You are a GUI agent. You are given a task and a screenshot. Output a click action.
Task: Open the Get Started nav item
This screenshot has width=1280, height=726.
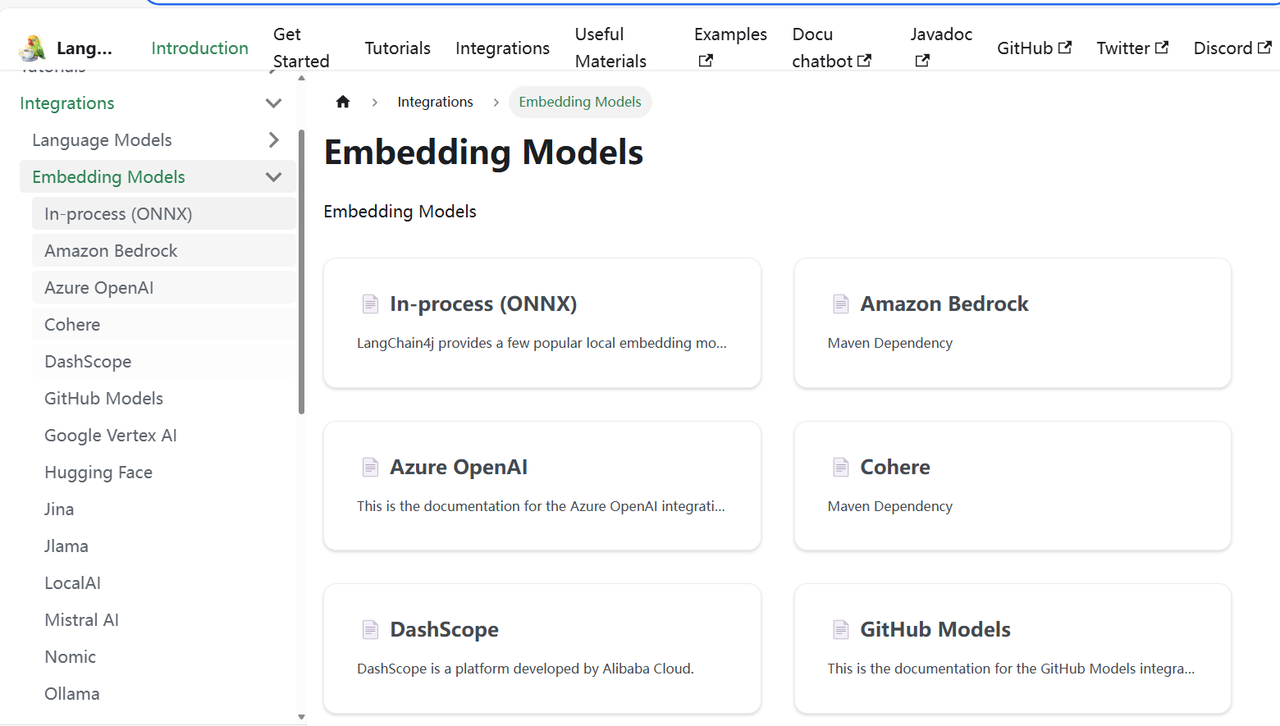click(301, 48)
